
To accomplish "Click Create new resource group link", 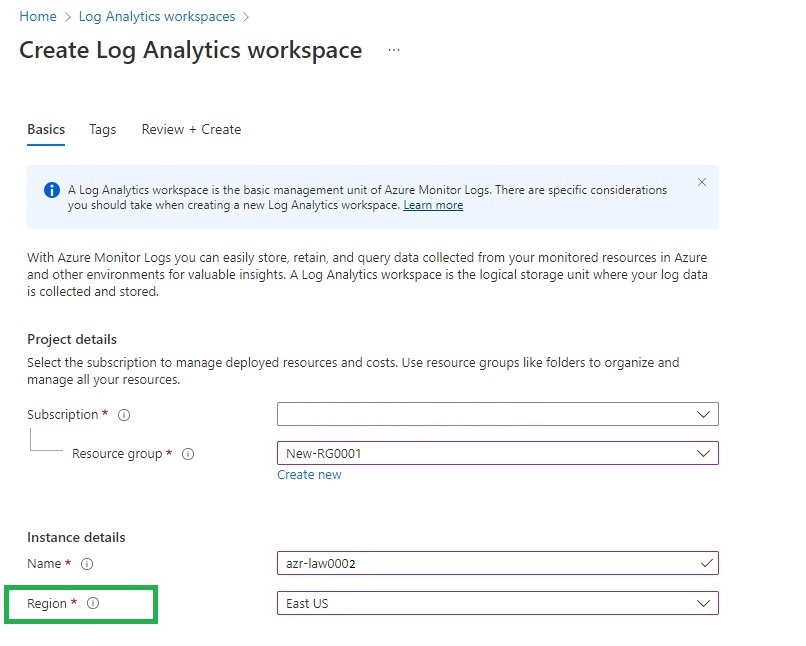I will (x=309, y=475).
